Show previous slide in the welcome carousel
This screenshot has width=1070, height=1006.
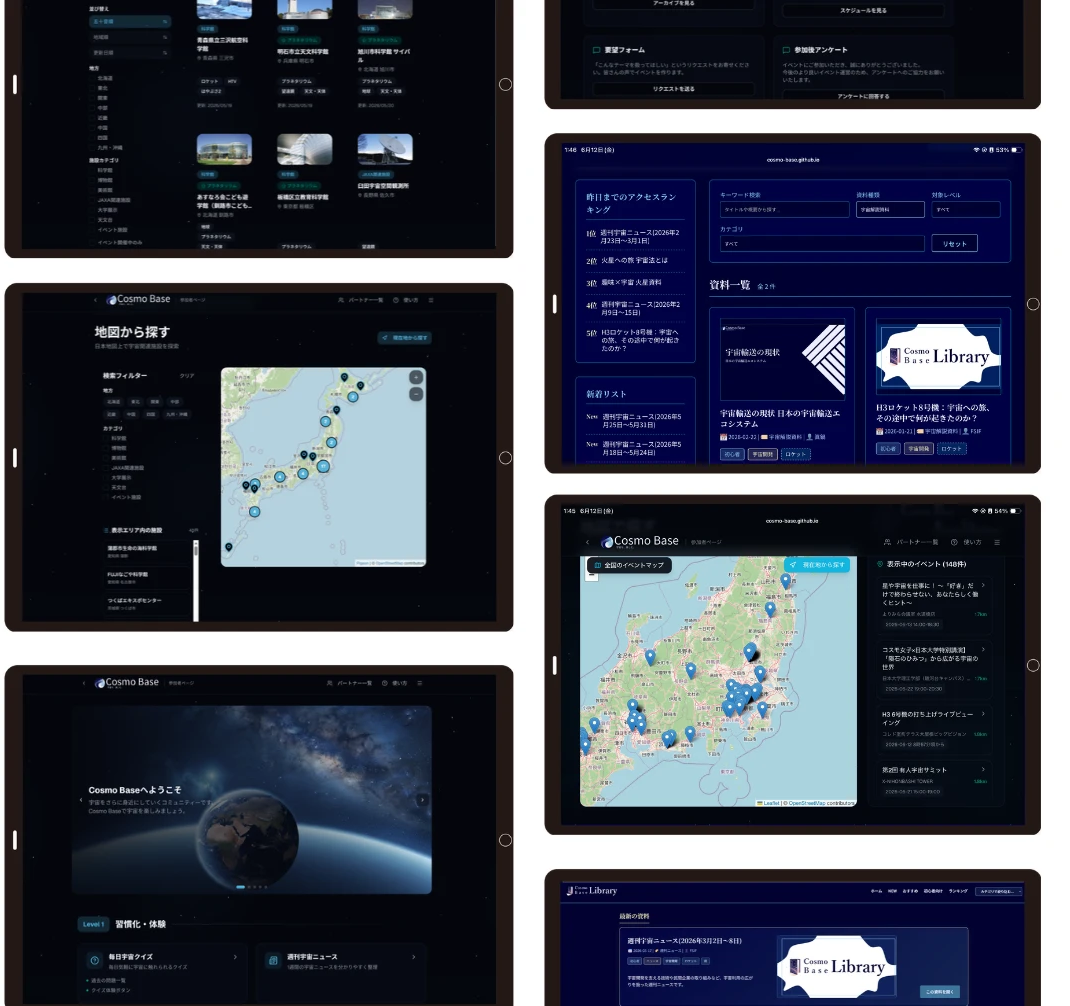(x=81, y=800)
